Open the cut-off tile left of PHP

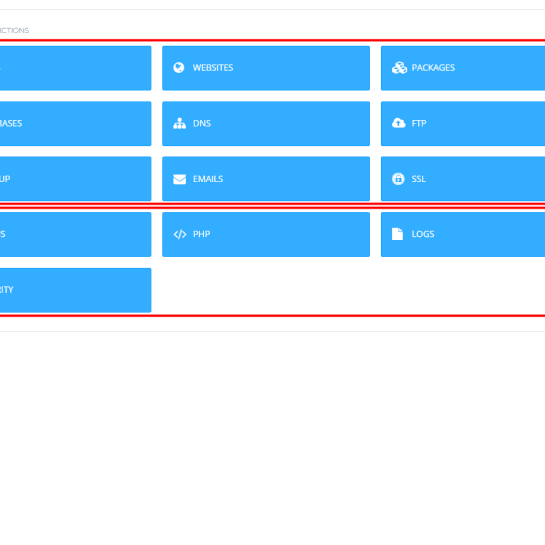point(75,234)
